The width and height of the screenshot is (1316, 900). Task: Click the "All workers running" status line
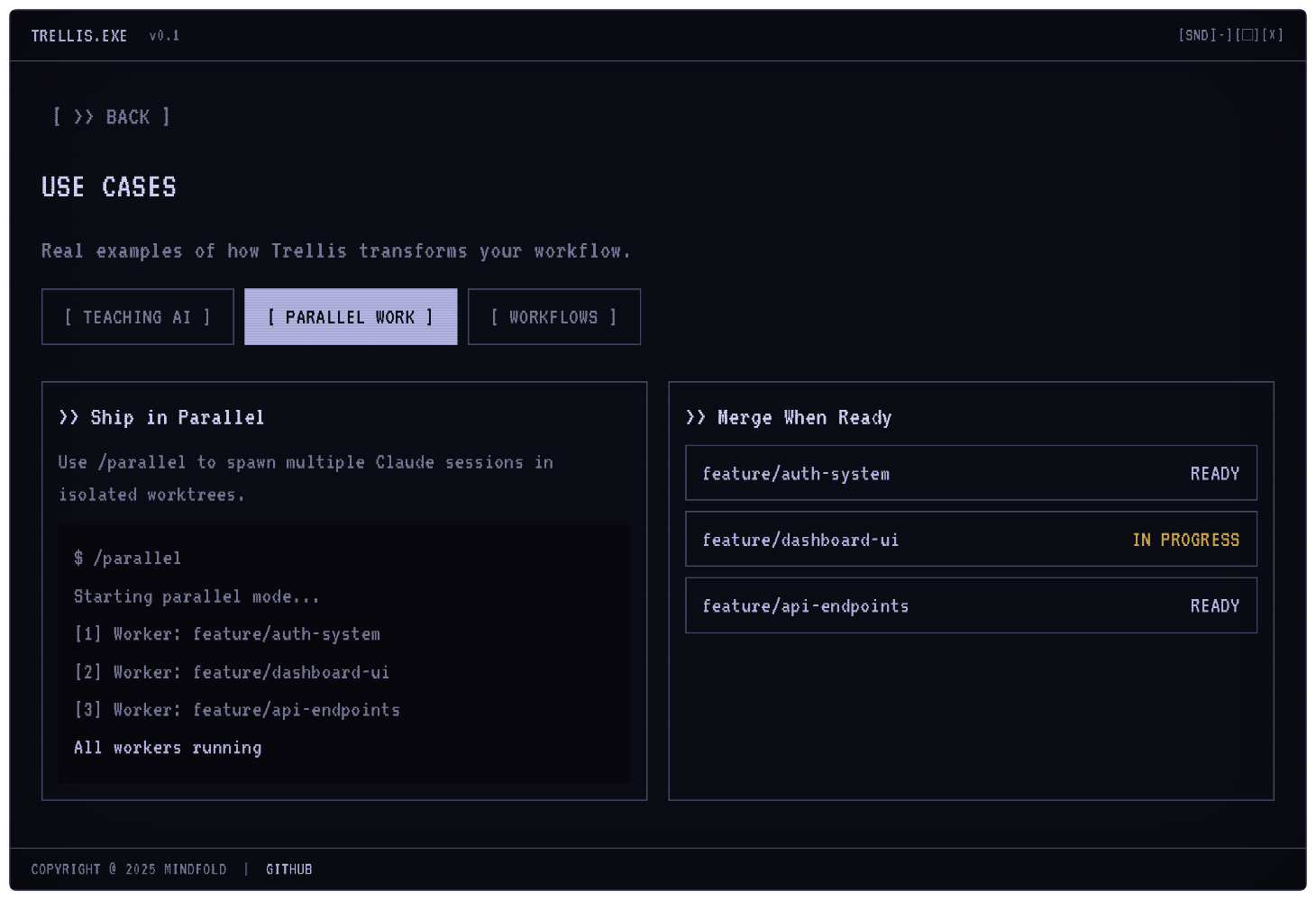167,747
